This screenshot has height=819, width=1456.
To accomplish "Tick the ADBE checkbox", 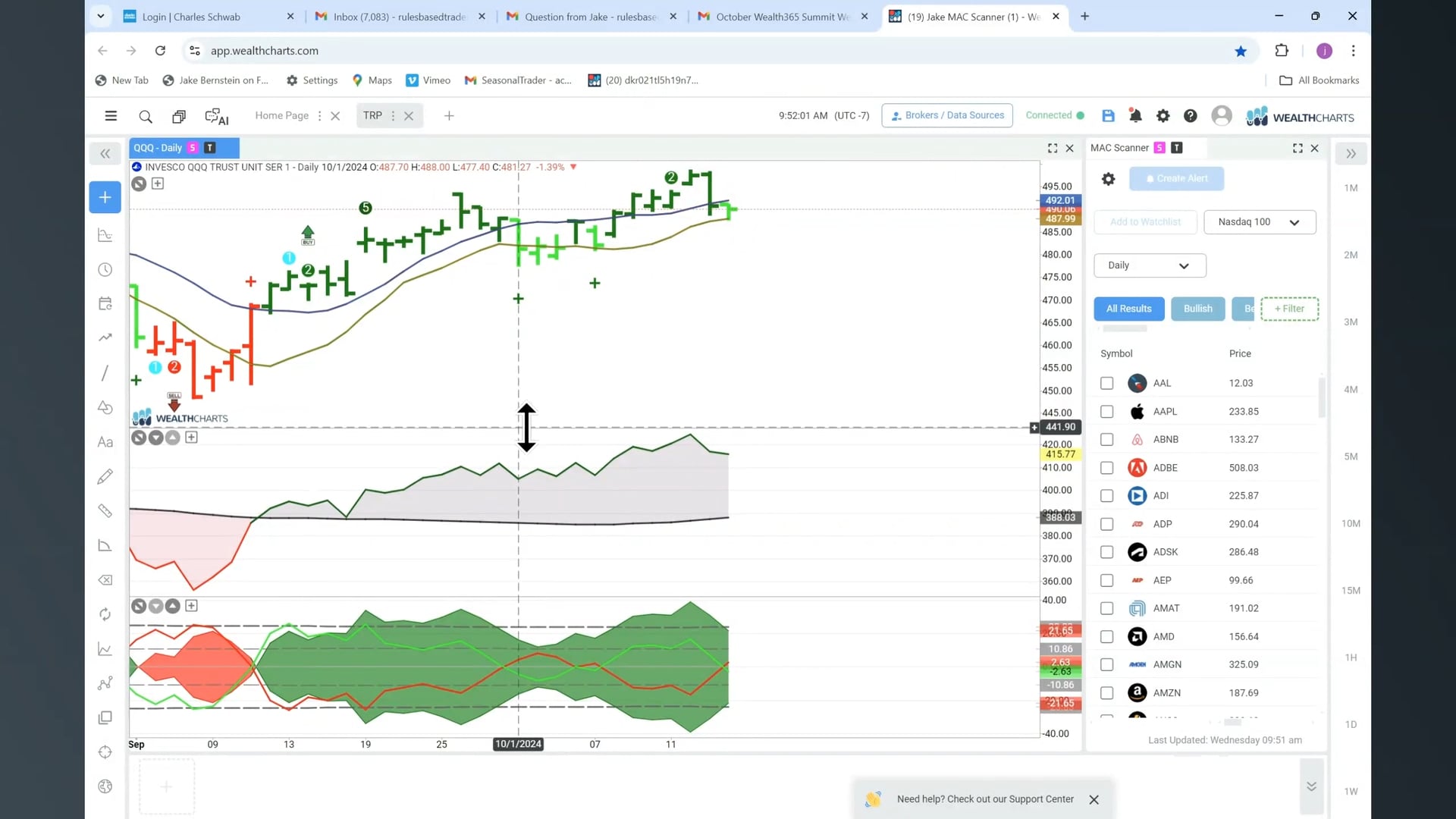I will tap(1107, 468).
